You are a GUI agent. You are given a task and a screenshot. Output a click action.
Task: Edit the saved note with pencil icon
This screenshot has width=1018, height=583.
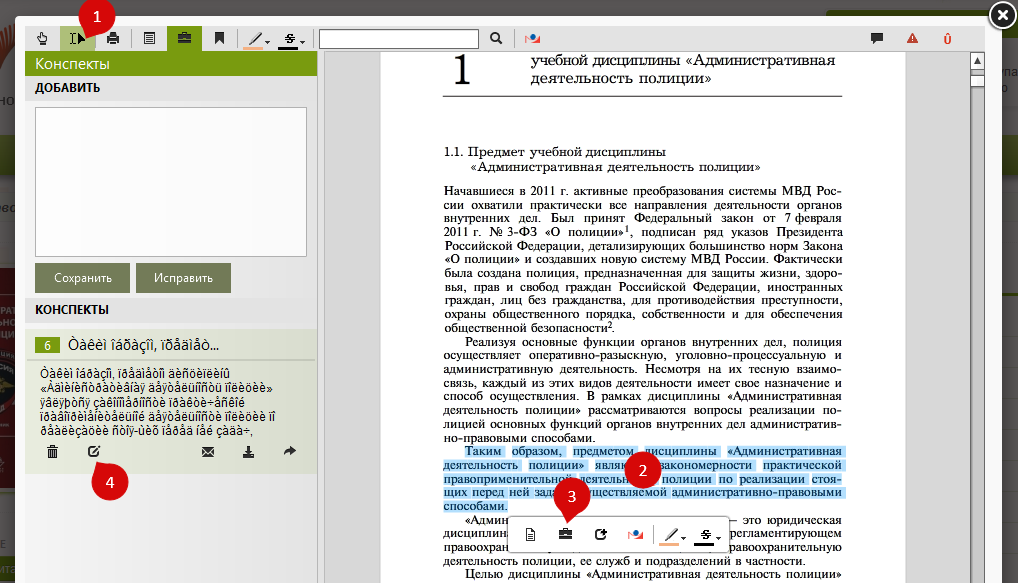93,452
